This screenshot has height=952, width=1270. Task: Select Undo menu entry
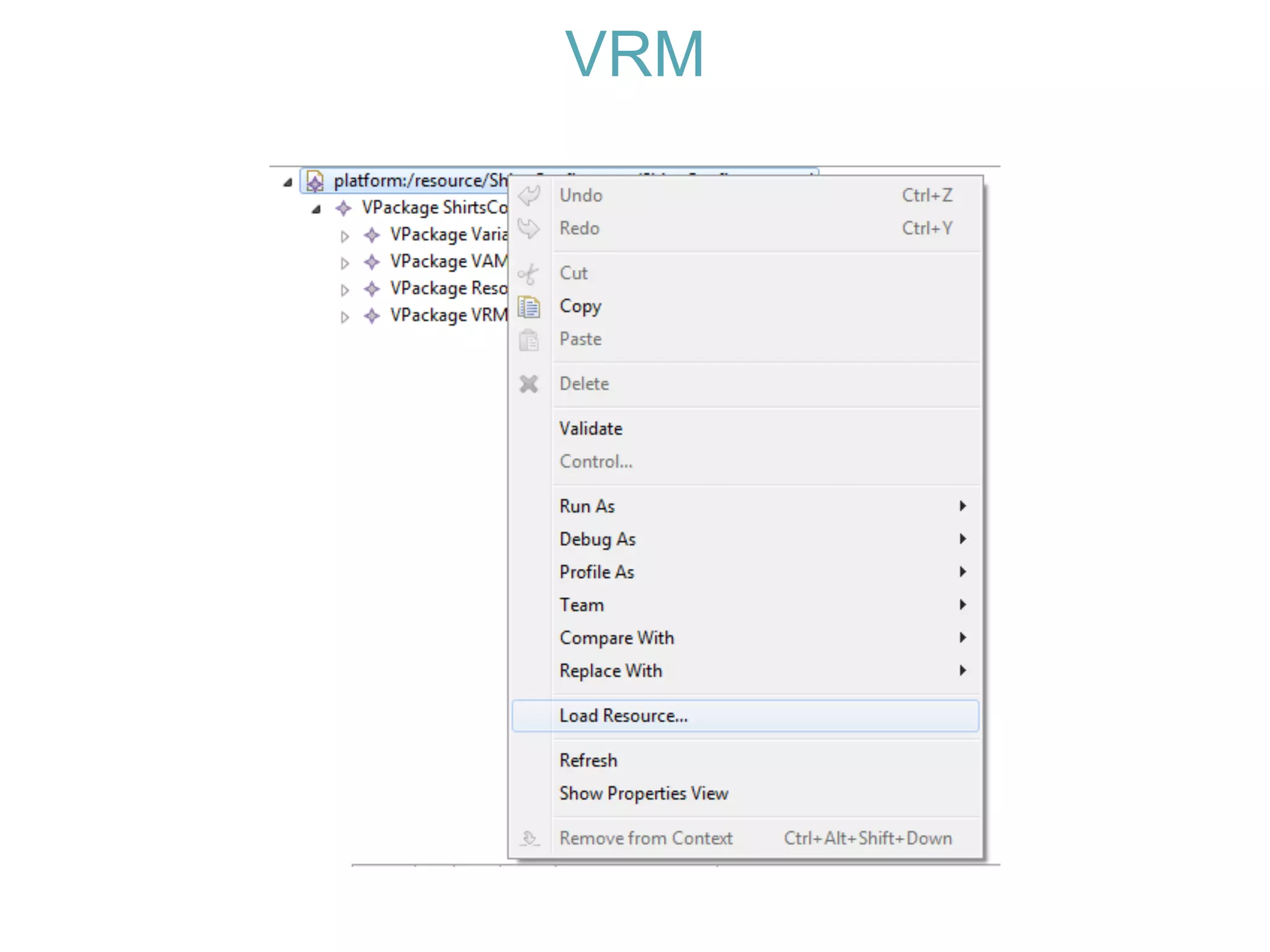pyautogui.click(x=745, y=196)
